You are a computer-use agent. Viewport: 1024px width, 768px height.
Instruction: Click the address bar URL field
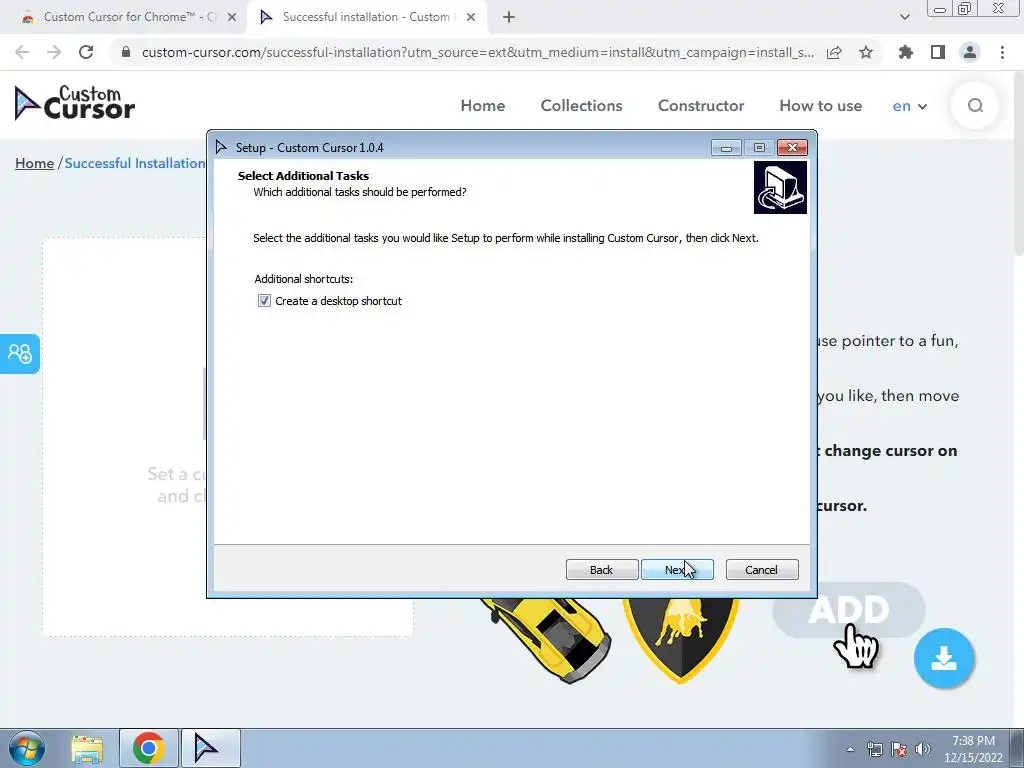[477, 52]
